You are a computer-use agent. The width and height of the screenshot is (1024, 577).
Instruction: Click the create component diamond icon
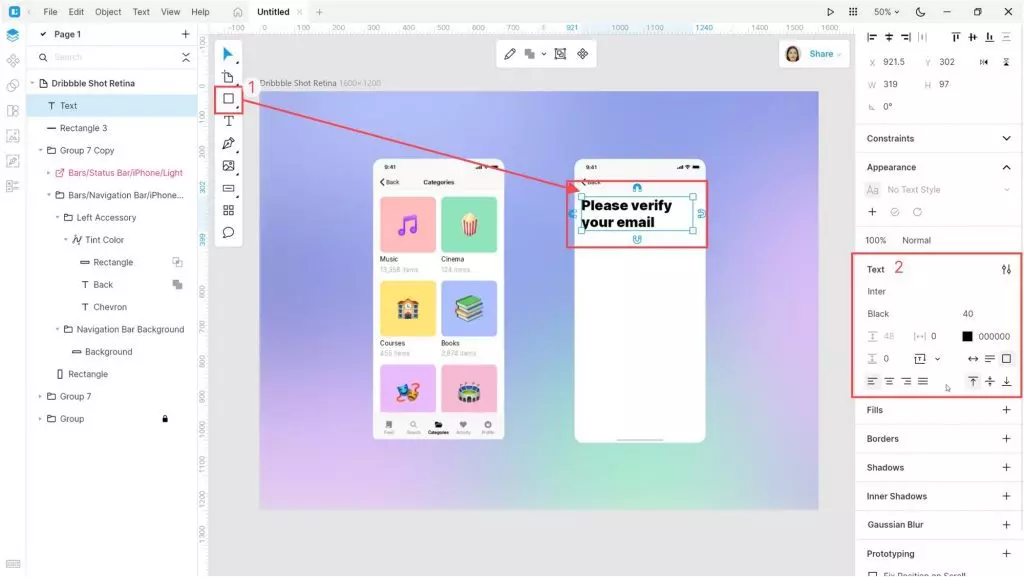point(583,54)
